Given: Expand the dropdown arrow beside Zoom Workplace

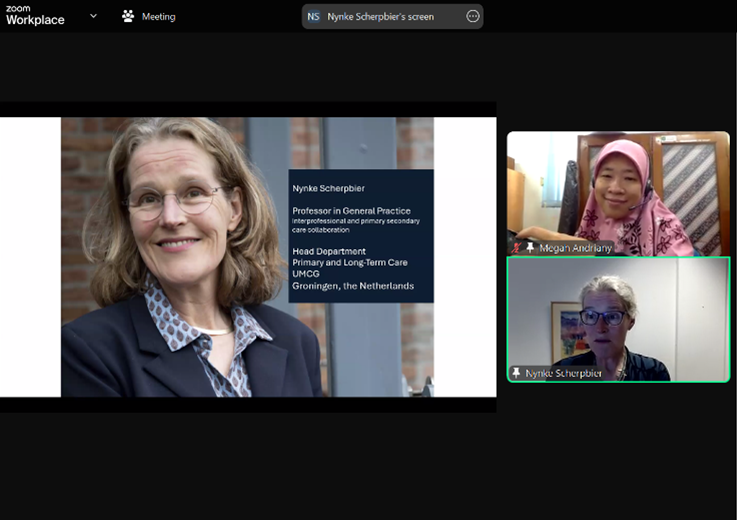Looking at the screenshot, I should (94, 16).
